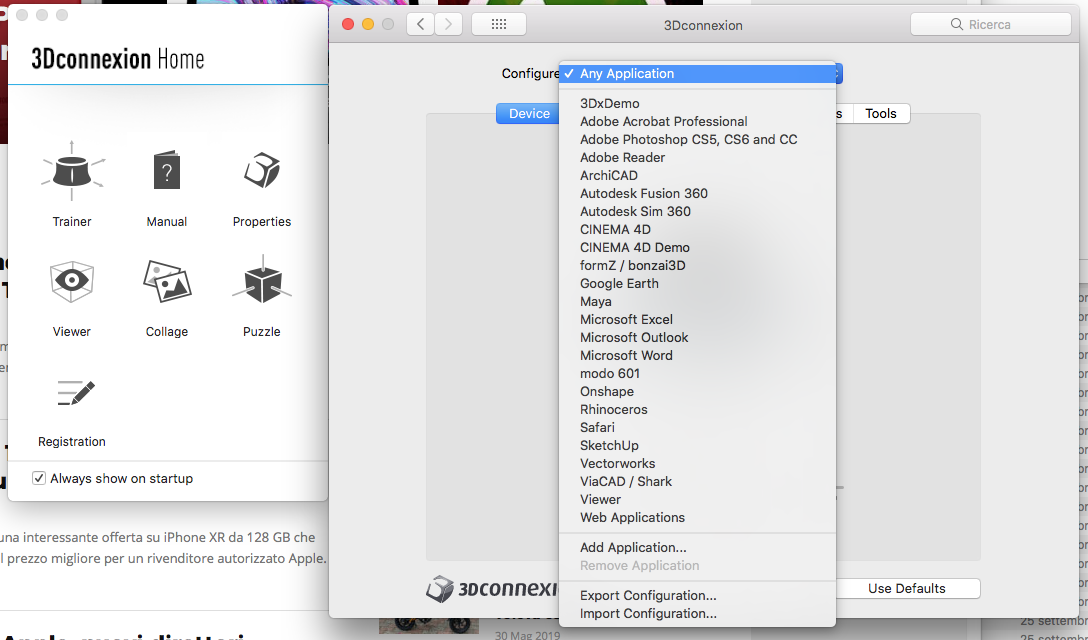
Task: Click the Show All grid icon in toolbar
Action: tap(499, 24)
